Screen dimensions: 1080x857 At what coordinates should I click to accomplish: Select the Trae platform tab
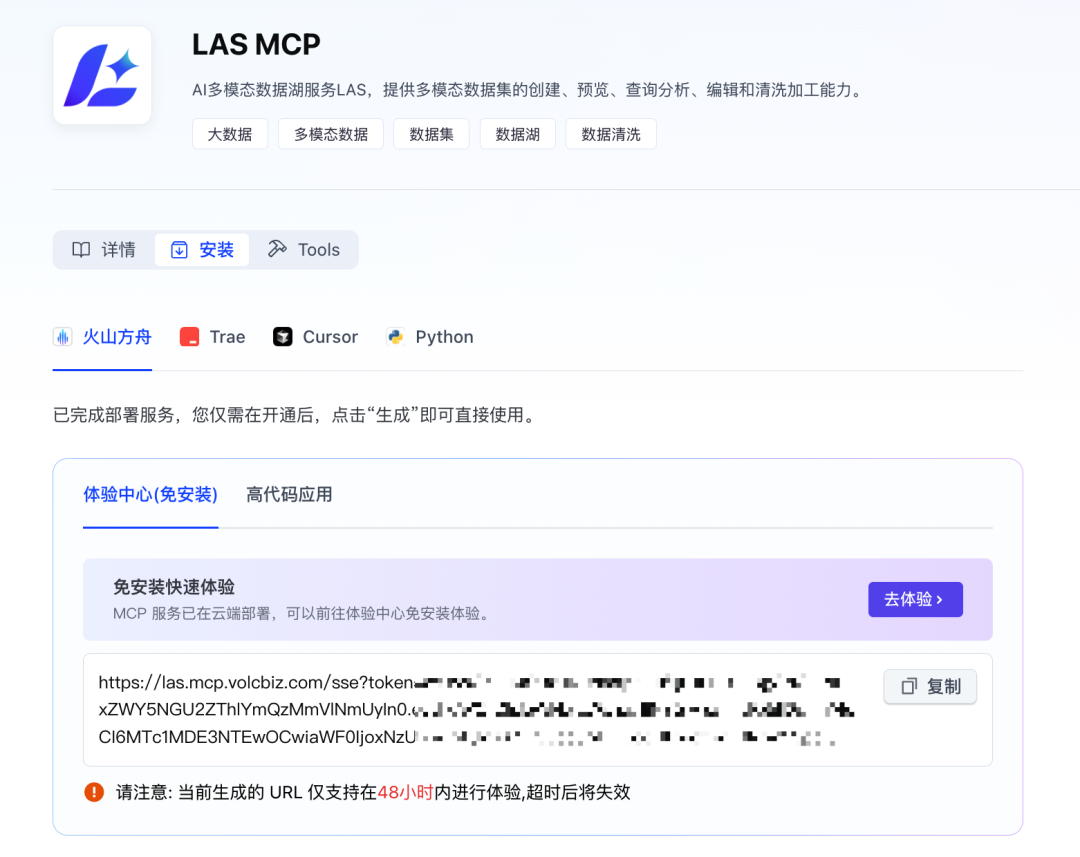212,337
